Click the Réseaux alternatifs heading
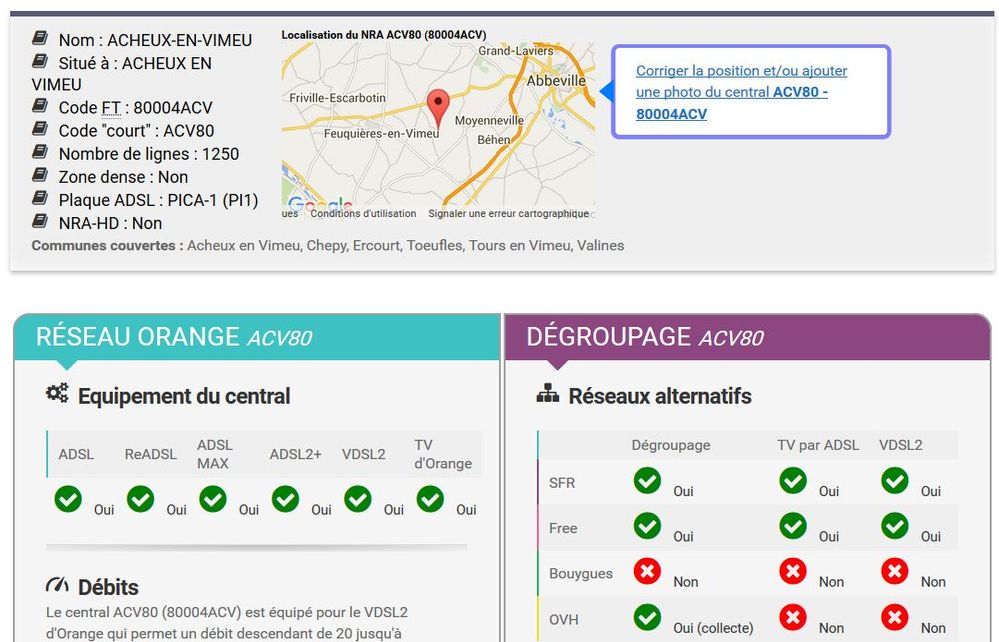This screenshot has width=999, height=642. [x=660, y=396]
